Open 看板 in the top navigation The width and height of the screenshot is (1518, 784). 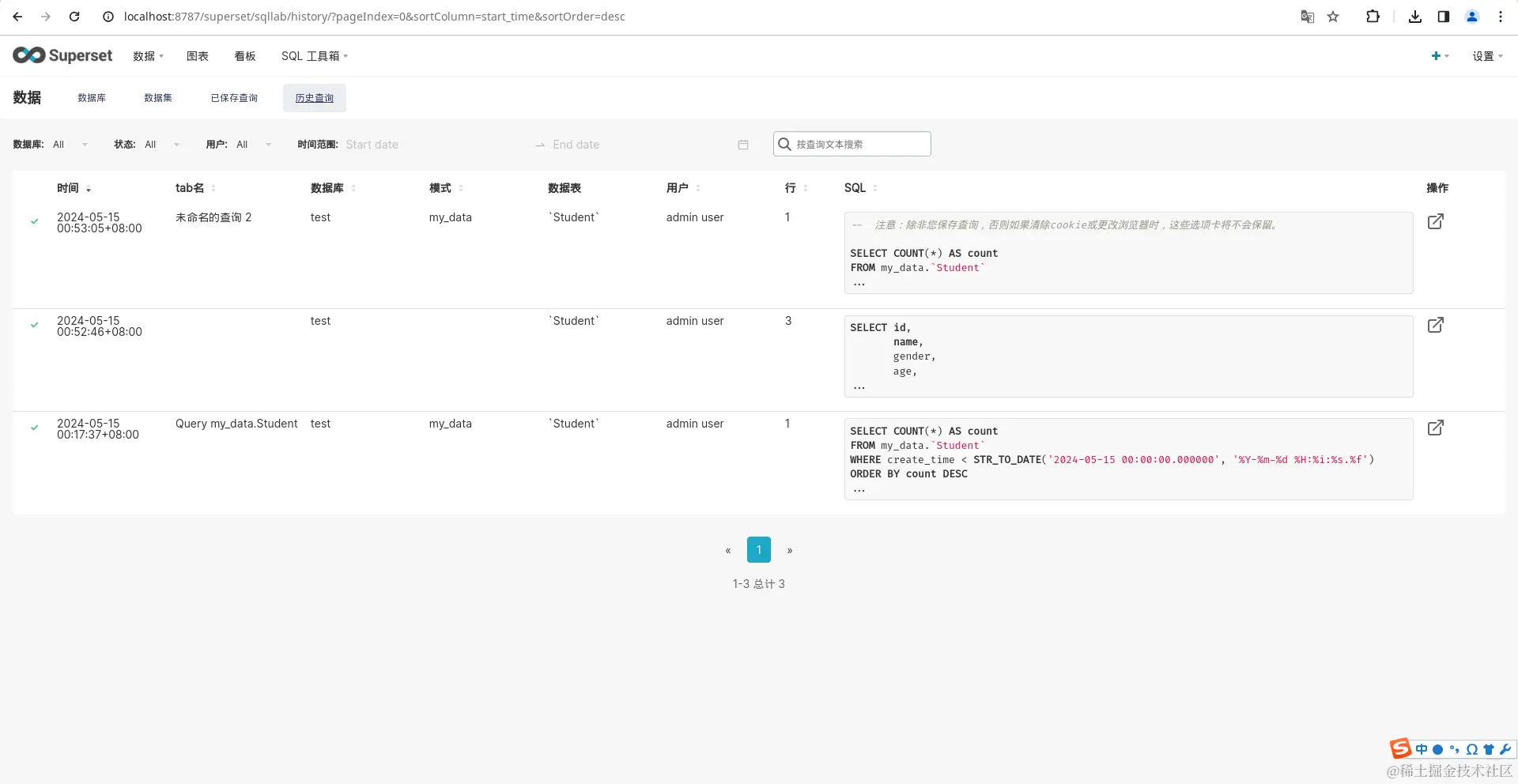(x=245, y=56)
